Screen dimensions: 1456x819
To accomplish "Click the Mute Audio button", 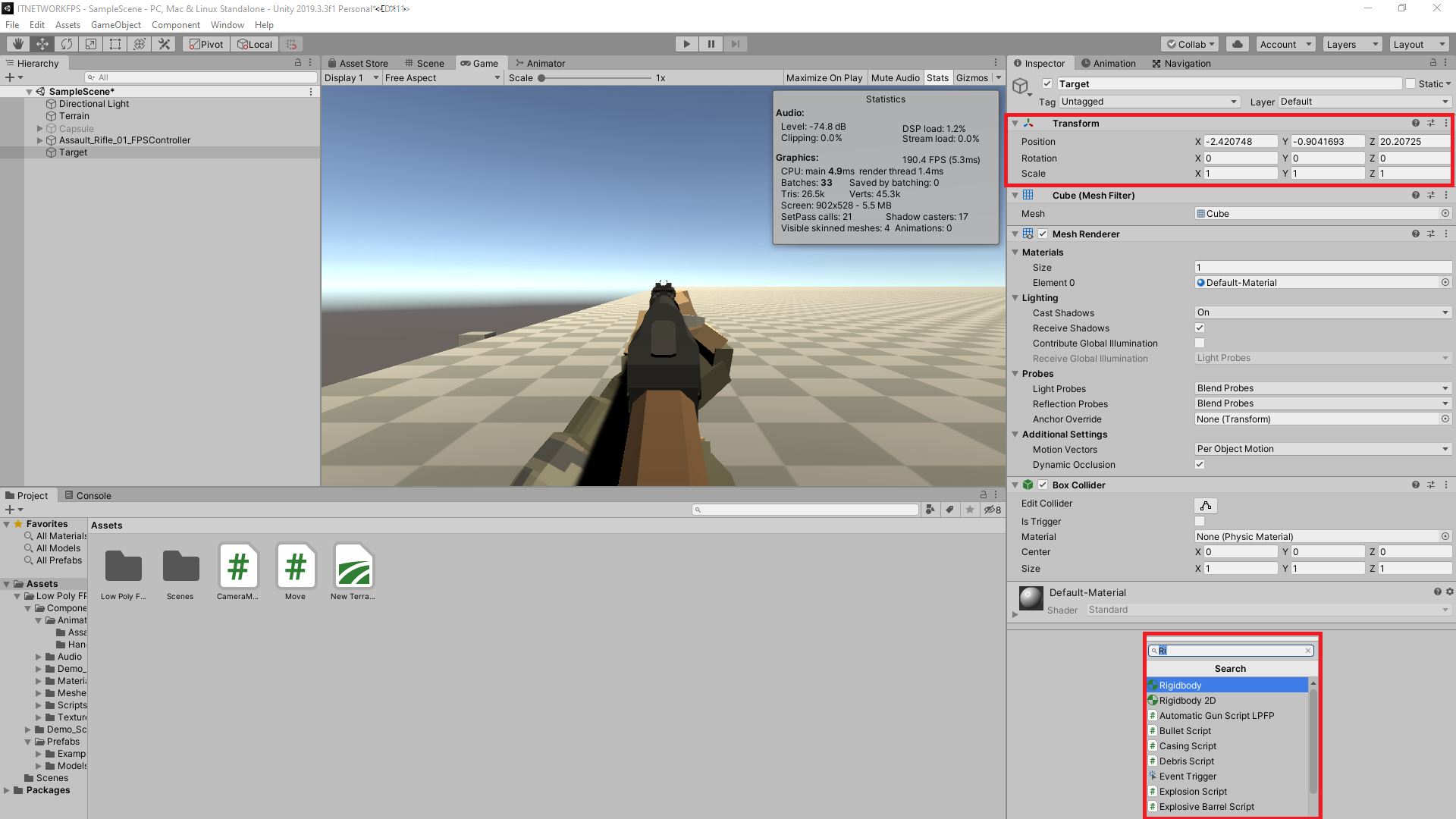I will [895, 77].
